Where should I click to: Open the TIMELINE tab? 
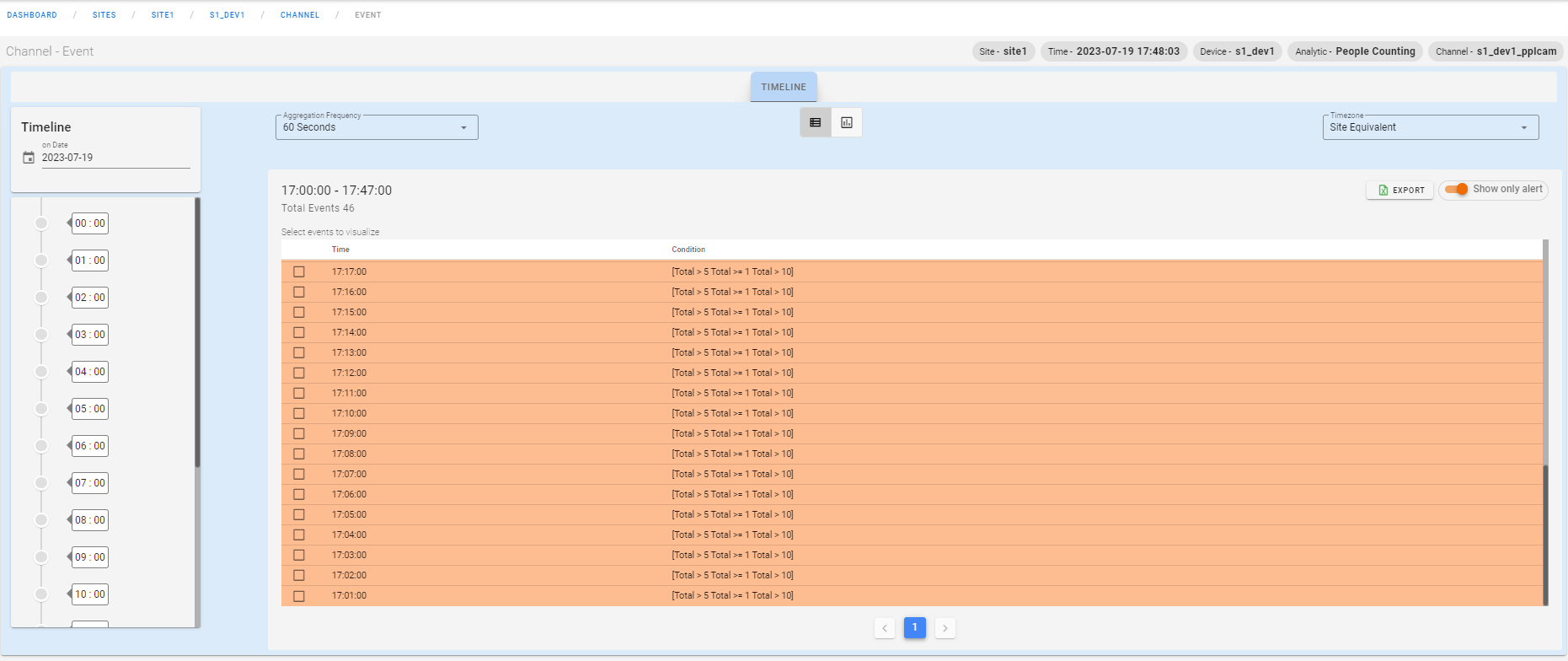(x=784, y=87)
